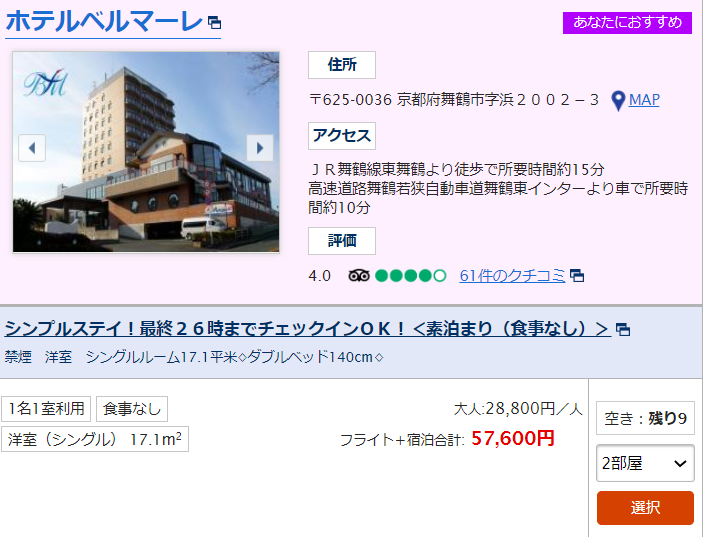Viewport: 703px width, 537px height.
Task: Click new-window icon beside review count
Action: [x=577, y=276]
